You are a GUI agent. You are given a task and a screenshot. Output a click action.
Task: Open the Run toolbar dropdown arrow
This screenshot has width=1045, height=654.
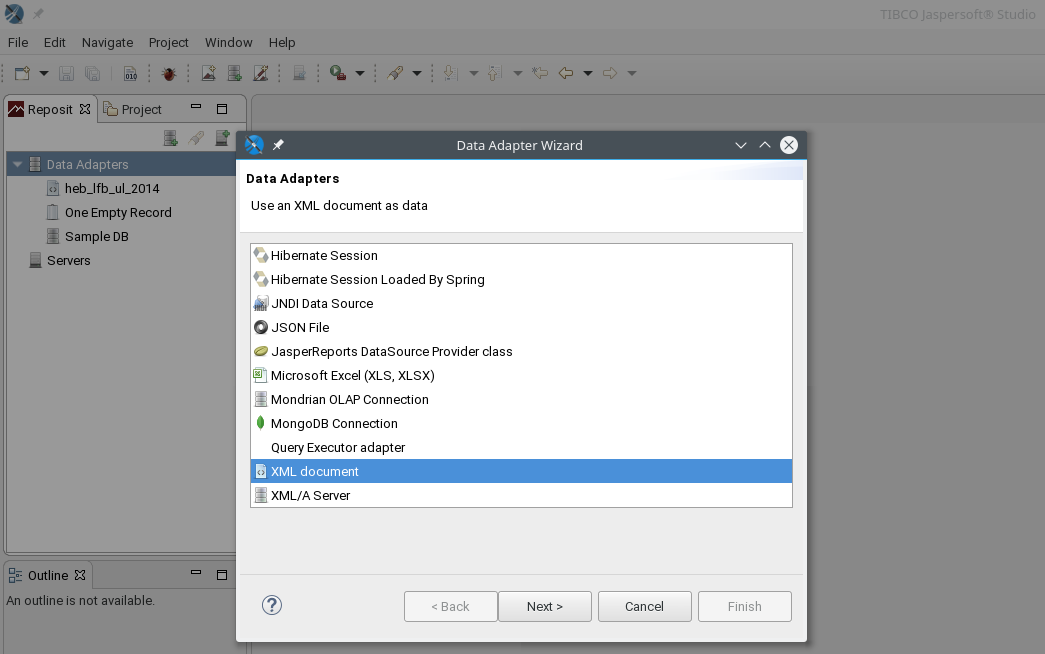click(360, 73)
